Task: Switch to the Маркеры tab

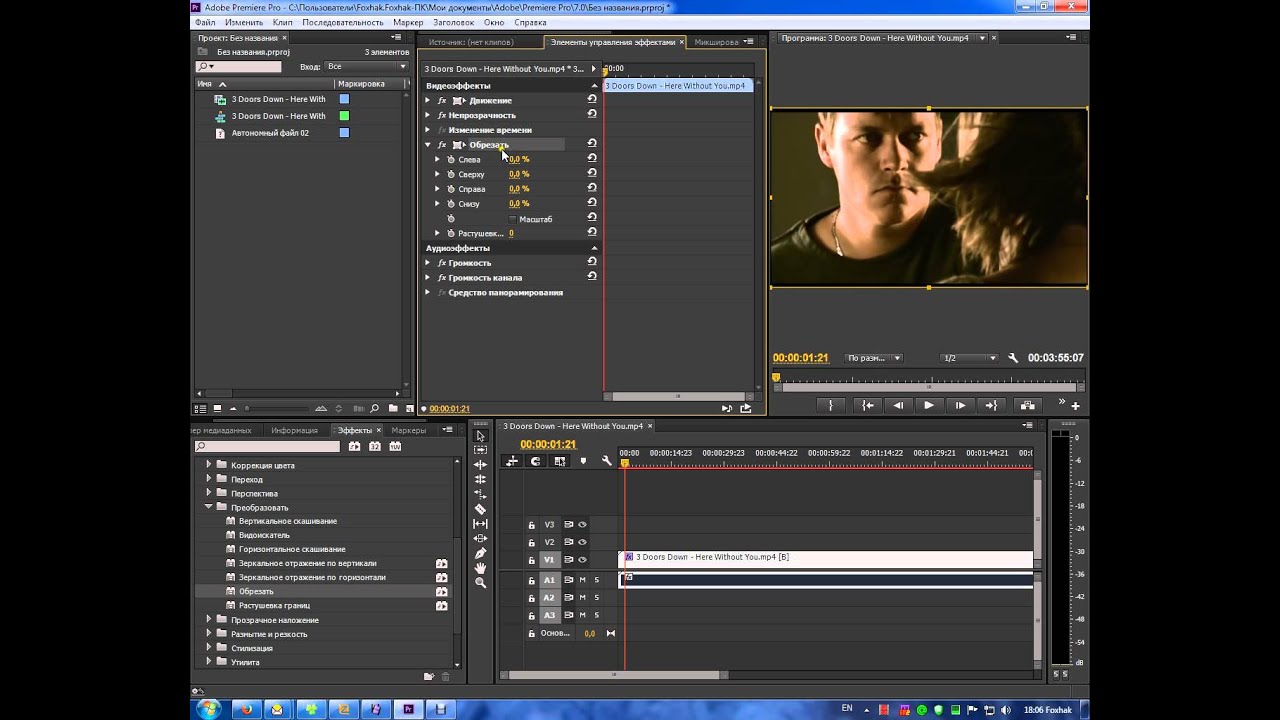Action: 408,430
